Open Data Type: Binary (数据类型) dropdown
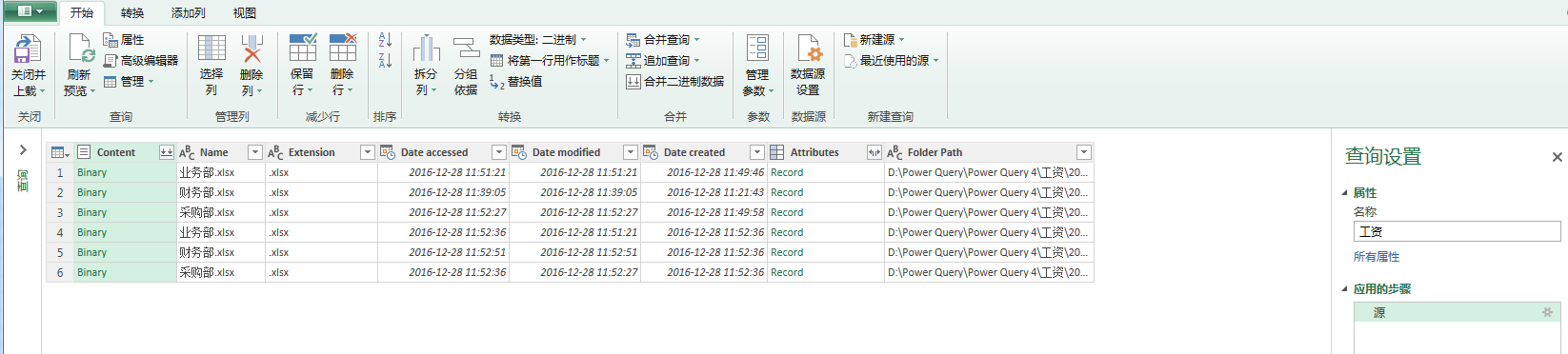 click(x=538, y=40)
